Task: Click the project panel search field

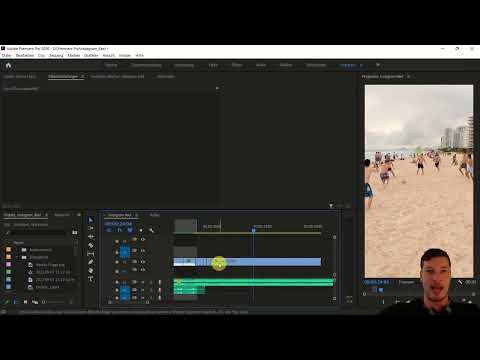Action: pos(37,232)
